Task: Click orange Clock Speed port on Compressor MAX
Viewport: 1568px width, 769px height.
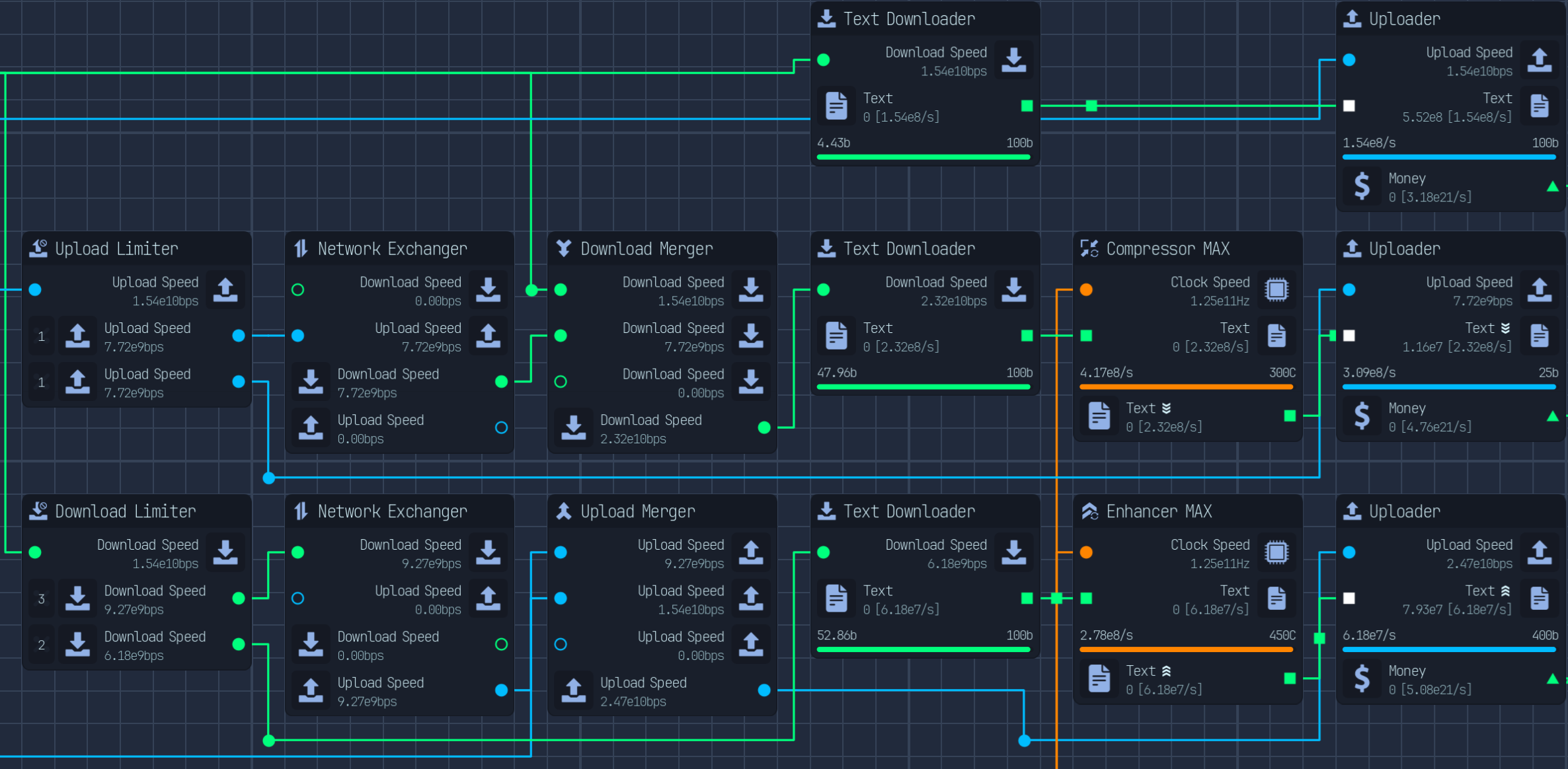Action: (1086, 290)
